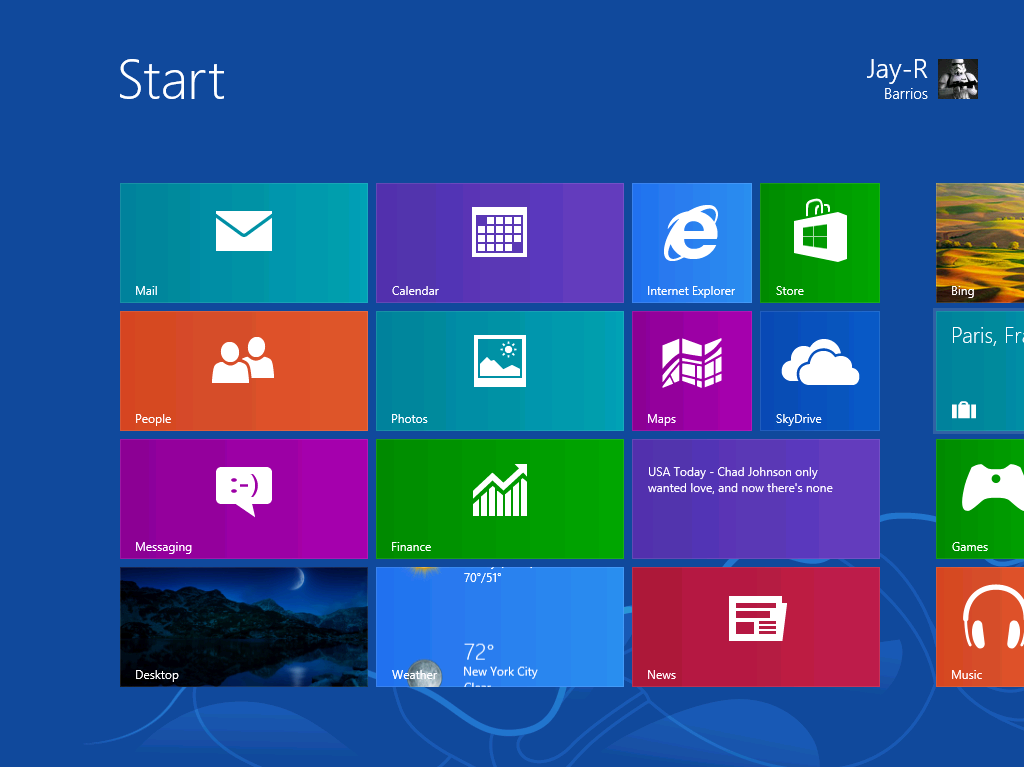
Task: Launch the Messaging tile
Action: tap(244, 498)
